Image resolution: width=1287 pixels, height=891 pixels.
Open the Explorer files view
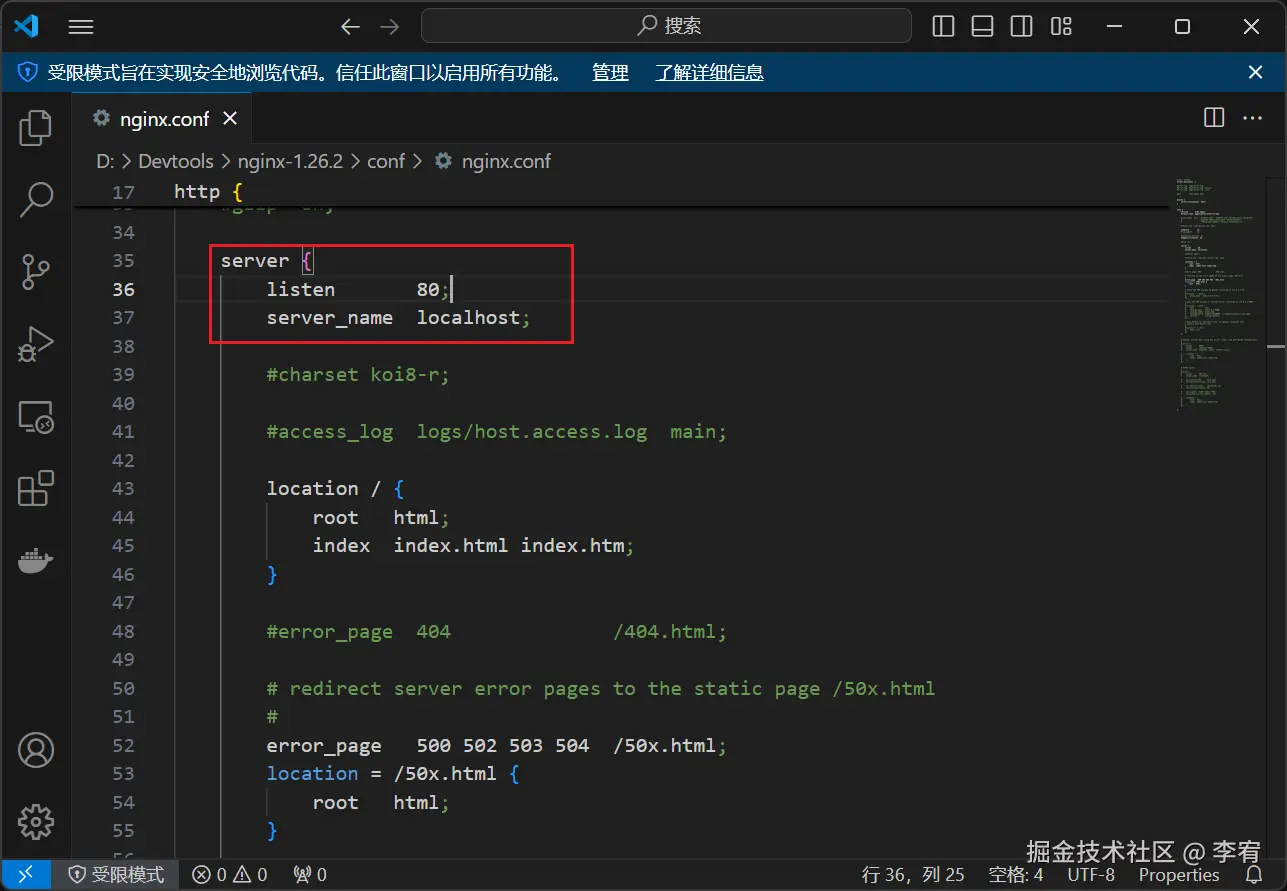tap(36, 127)
